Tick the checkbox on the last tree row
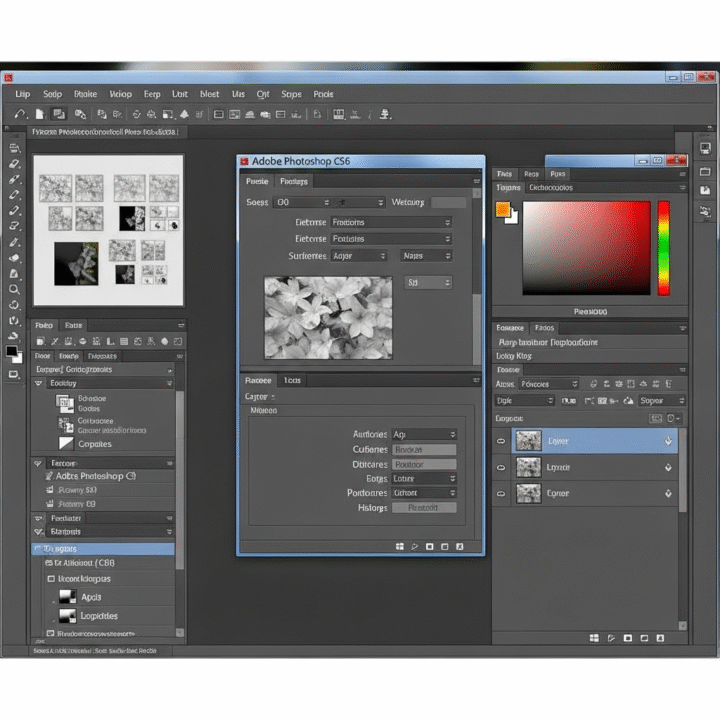Image resolution: width=720 pixels, height=720 pixels. [x=51, y=634]
